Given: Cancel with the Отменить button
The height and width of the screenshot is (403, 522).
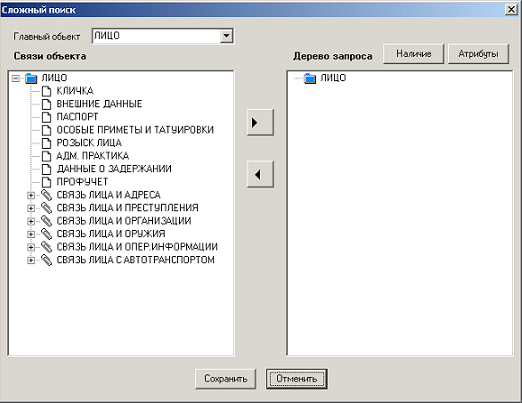Looking at the screenshot, I should coord(296,379).
